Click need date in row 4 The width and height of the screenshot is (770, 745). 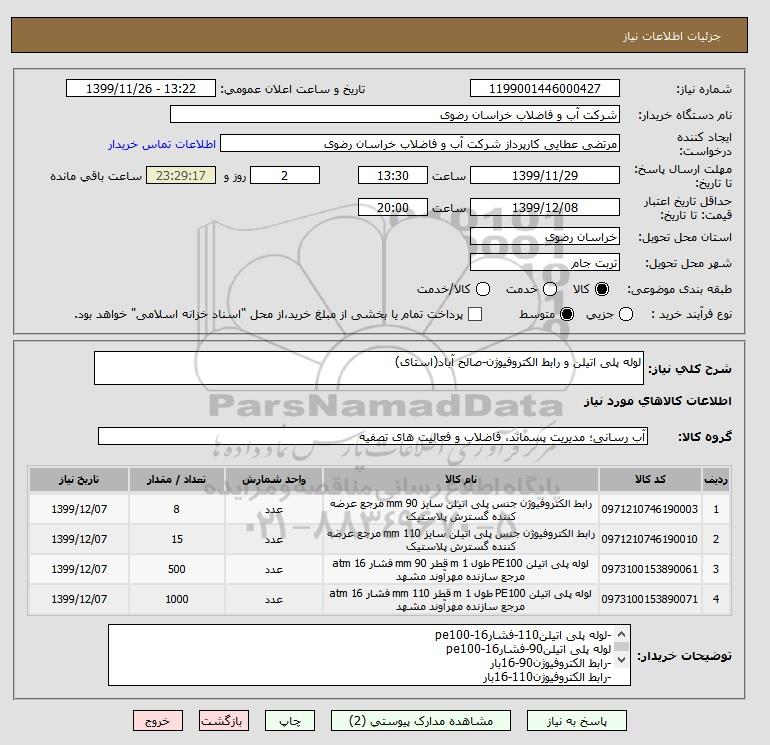79,599
